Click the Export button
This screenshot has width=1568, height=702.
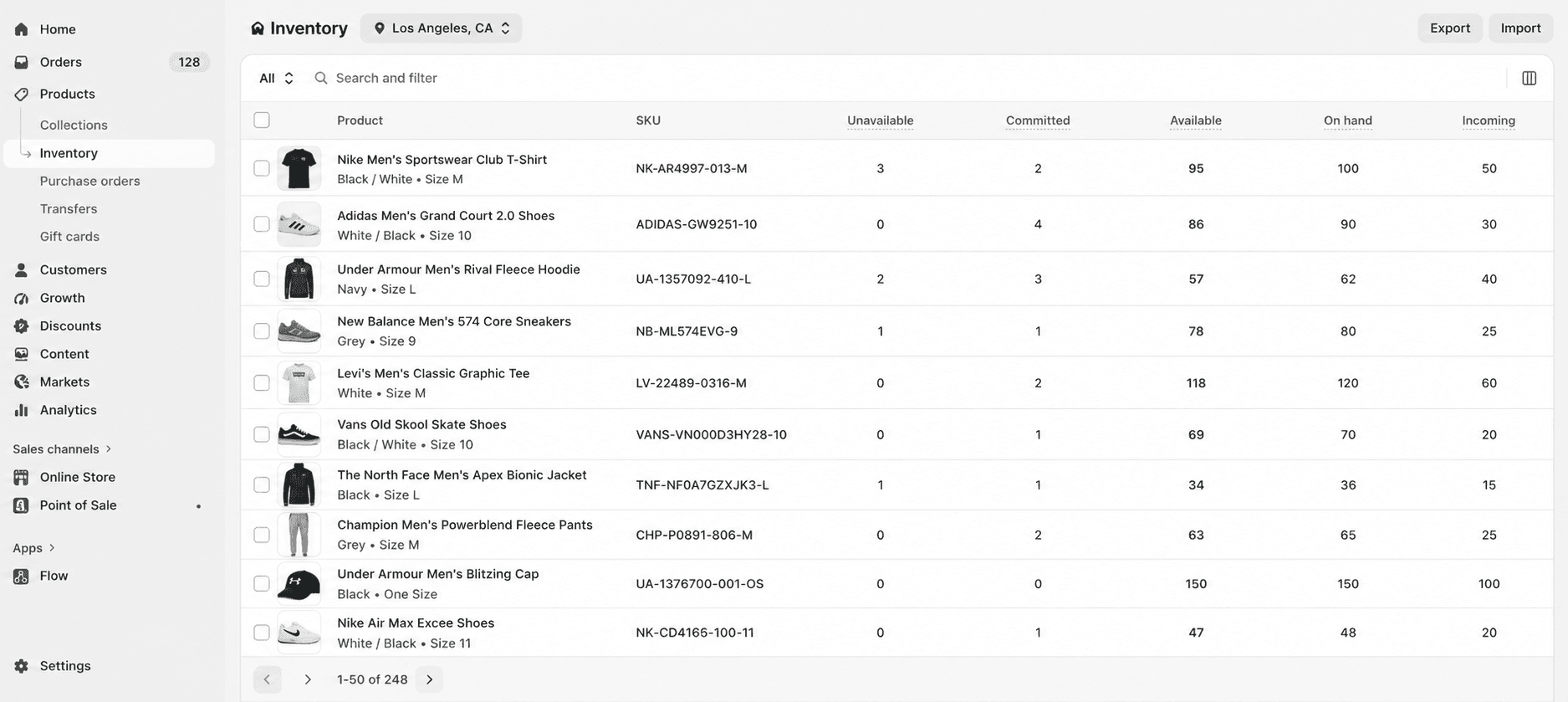[1450, 28]
